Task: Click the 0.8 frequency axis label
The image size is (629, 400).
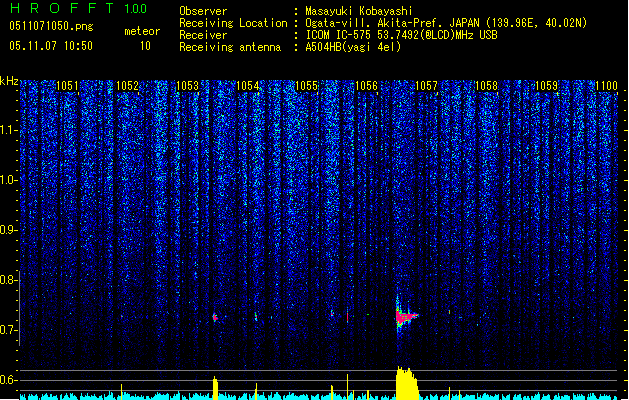Action: coord(8,280)
